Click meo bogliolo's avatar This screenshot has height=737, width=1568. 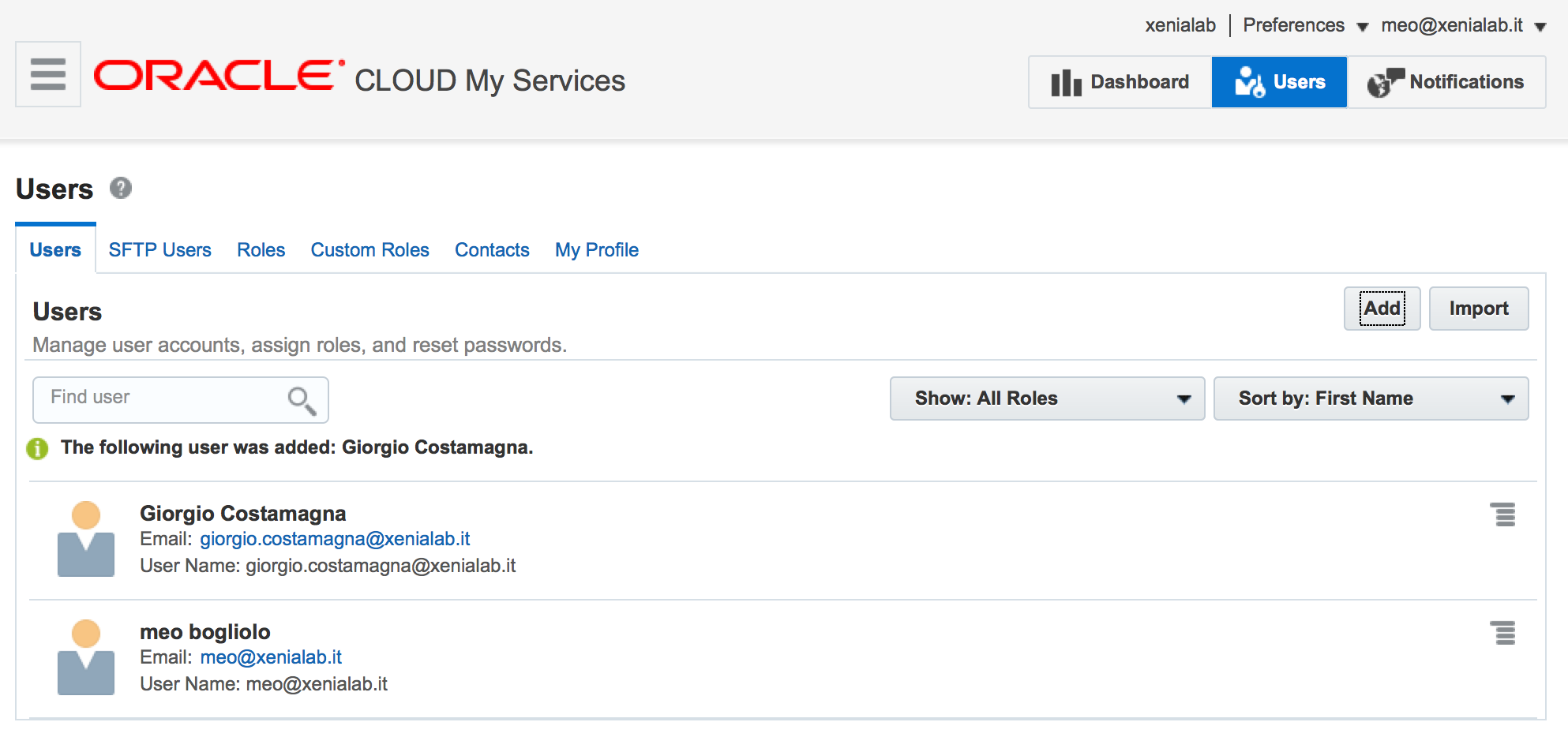click(86, 657)
